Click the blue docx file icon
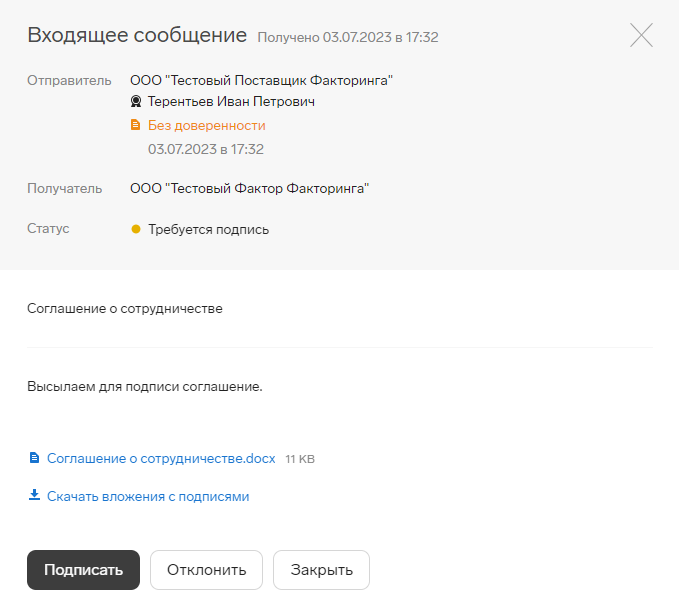This screenshot has height=615, width=679. (34, 458)
